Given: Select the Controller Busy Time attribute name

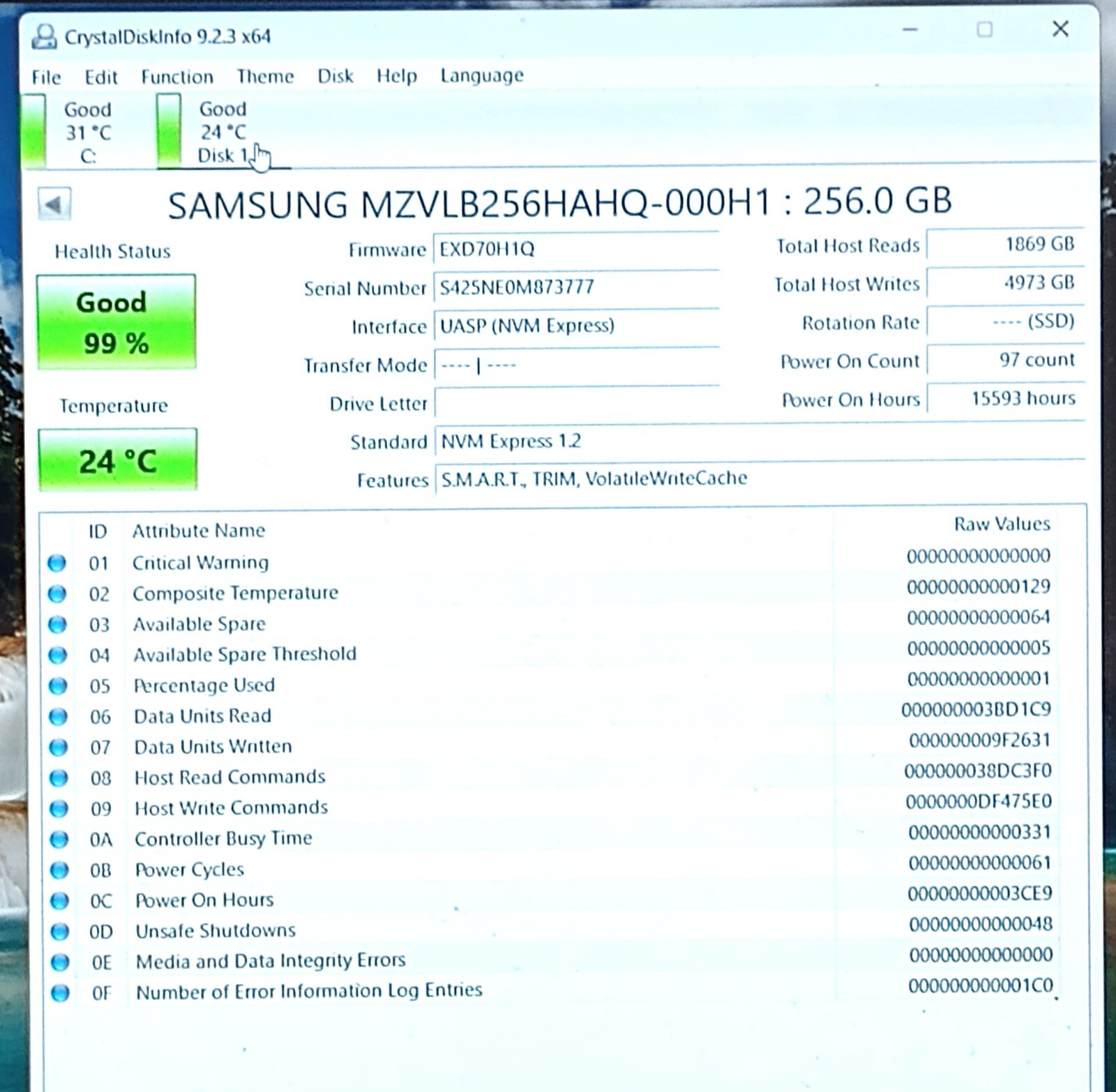Looking at the screenshot, I should (x=223, y=838).
